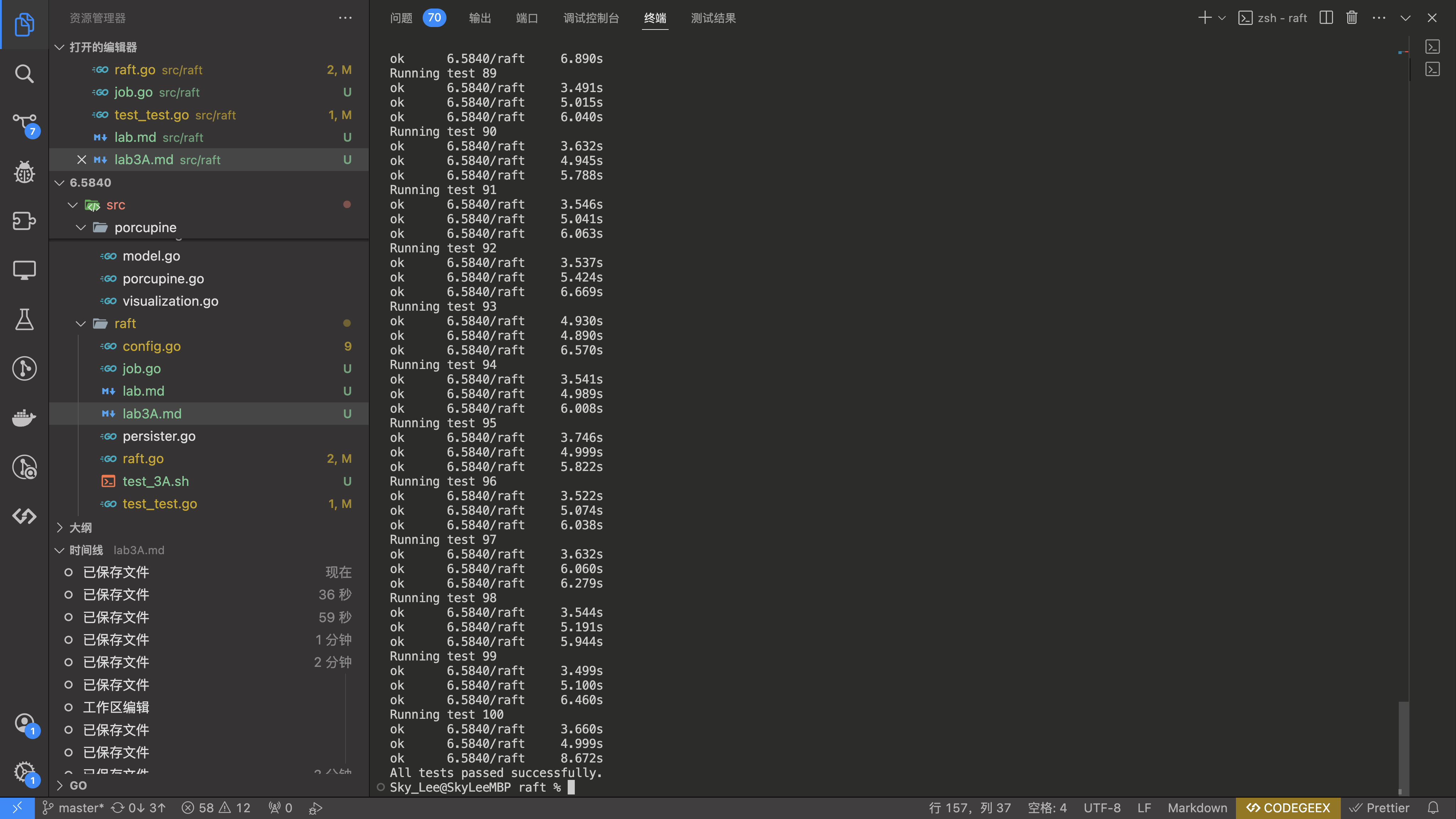Screen dimensions: 1456x819
Task: Open notifications bell in status bar
Action: [x=1433, y=808]
